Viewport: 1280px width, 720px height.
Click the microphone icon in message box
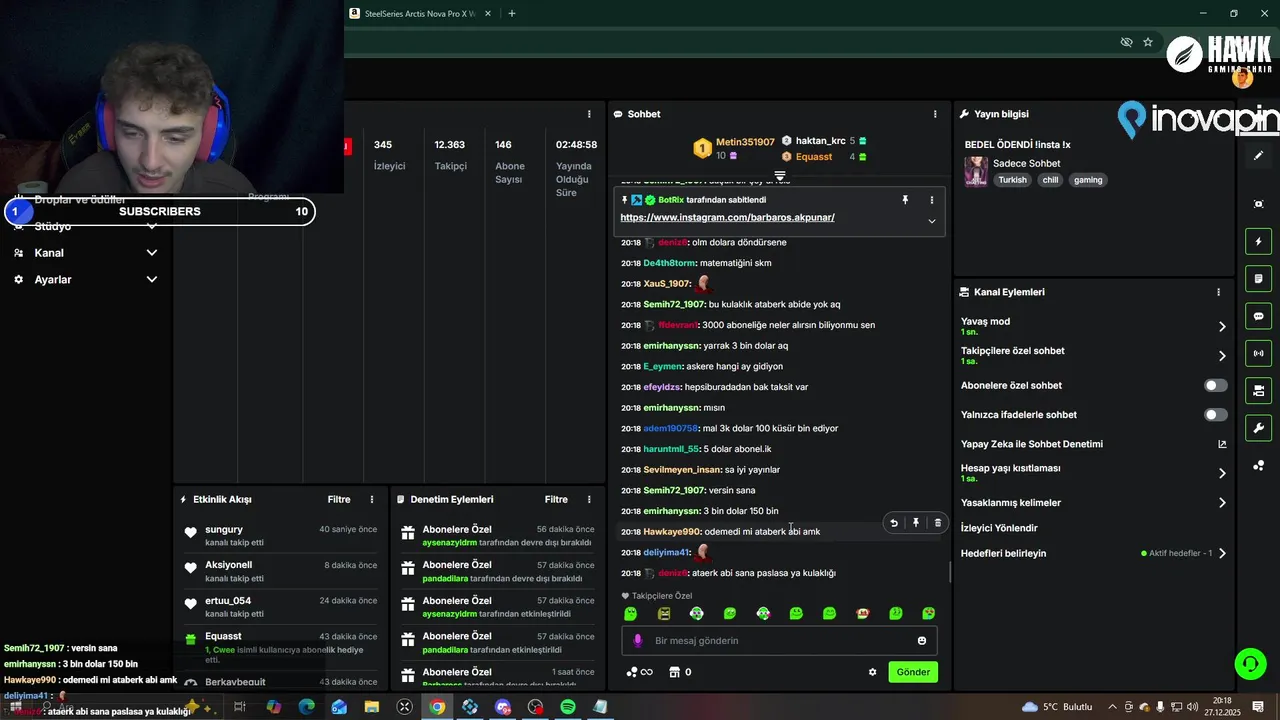point(638,640)
